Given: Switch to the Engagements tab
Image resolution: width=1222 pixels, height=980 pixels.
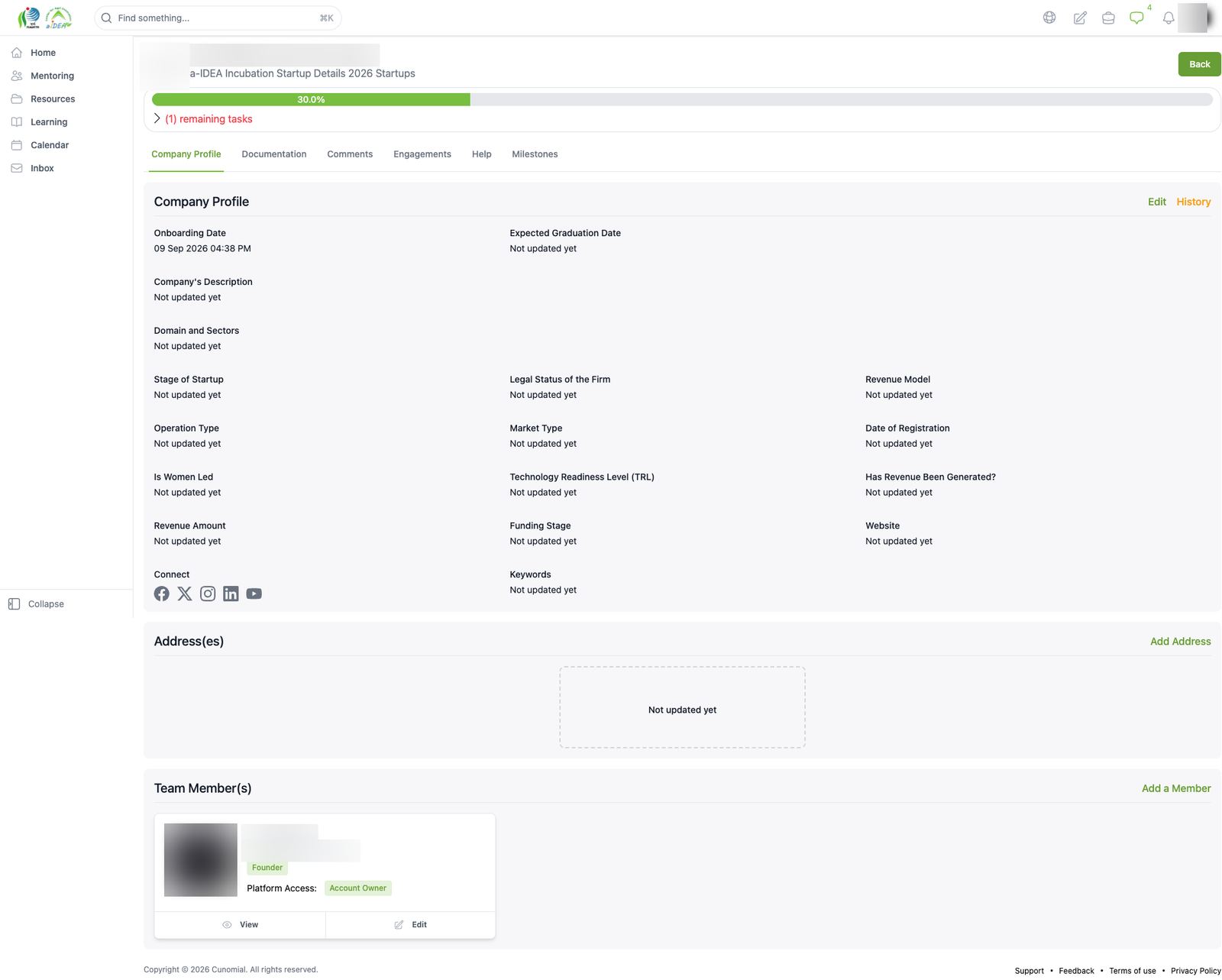Looking at the screenshot, I should click(422, 154).
